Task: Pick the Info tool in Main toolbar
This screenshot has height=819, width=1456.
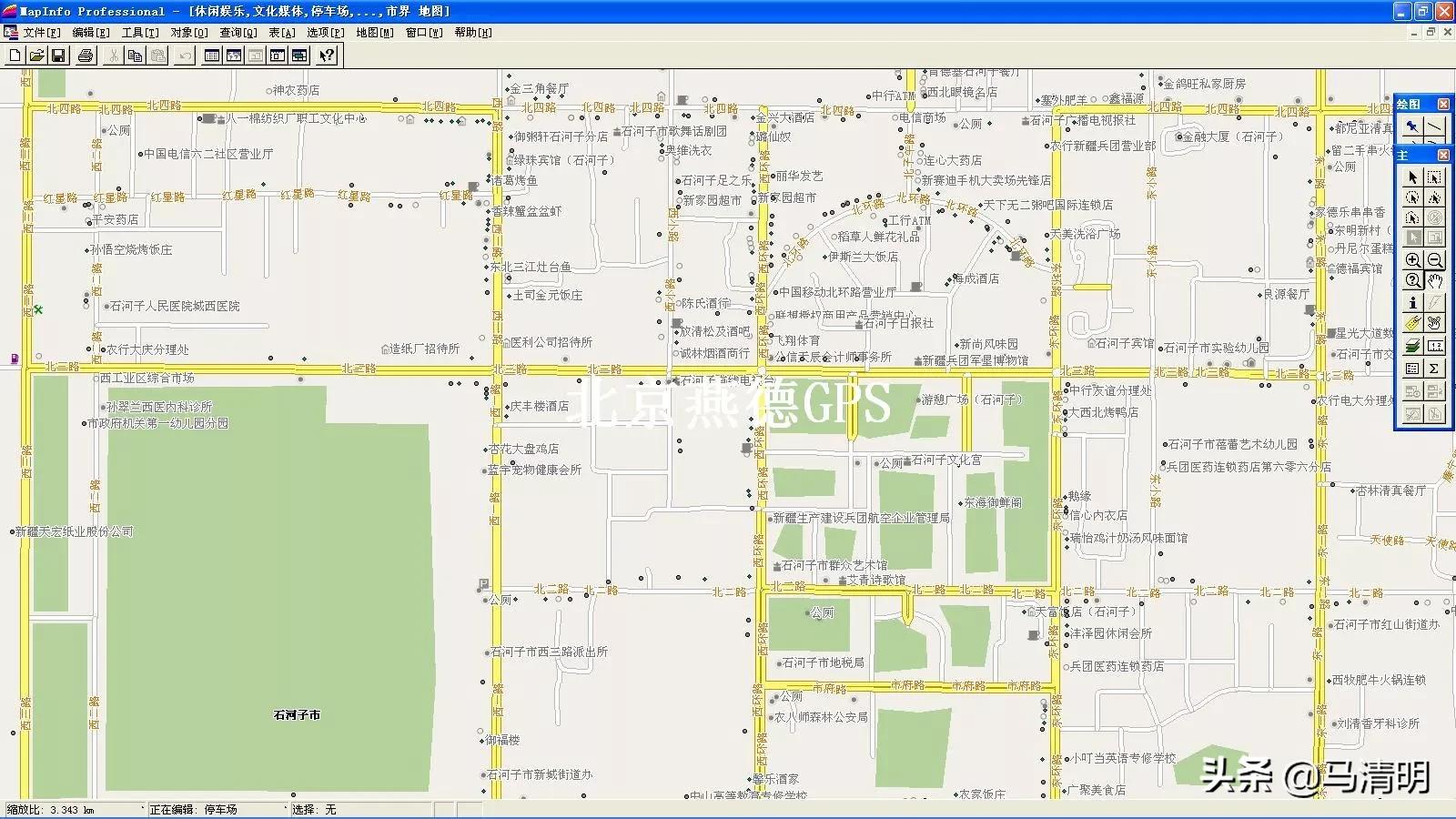Action: point(1412,303)
